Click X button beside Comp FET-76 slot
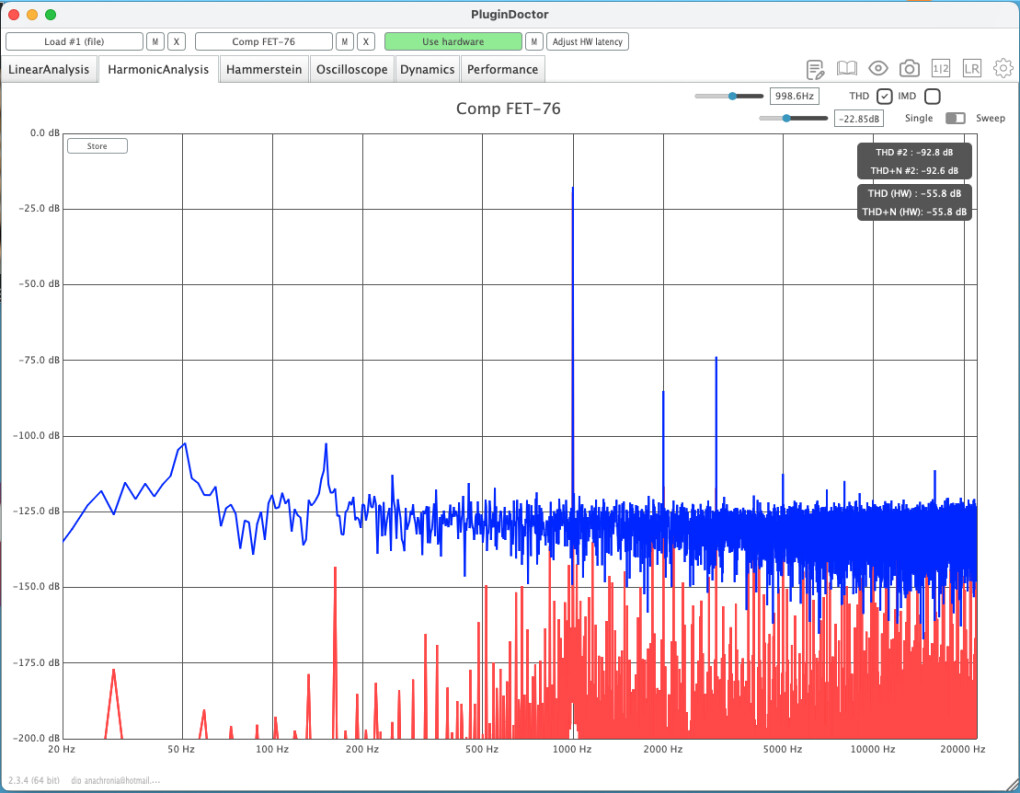The image size is (1020, 793). point(366,42)
